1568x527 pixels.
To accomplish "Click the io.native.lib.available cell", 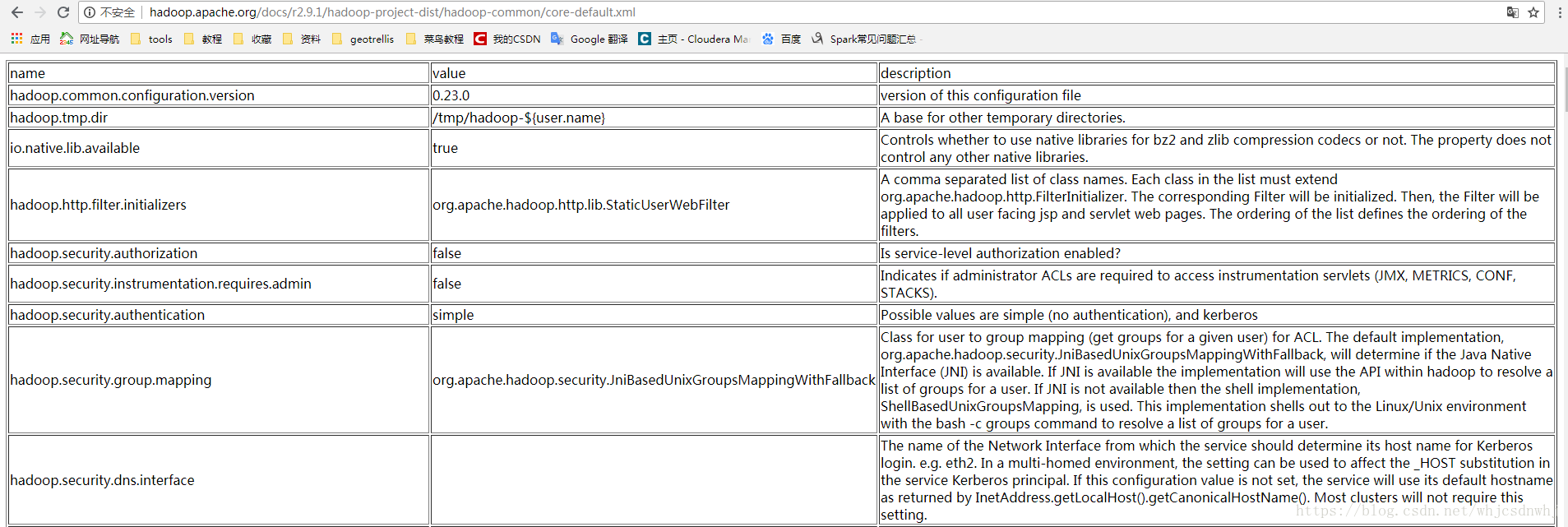I will (x=219, y=148).
